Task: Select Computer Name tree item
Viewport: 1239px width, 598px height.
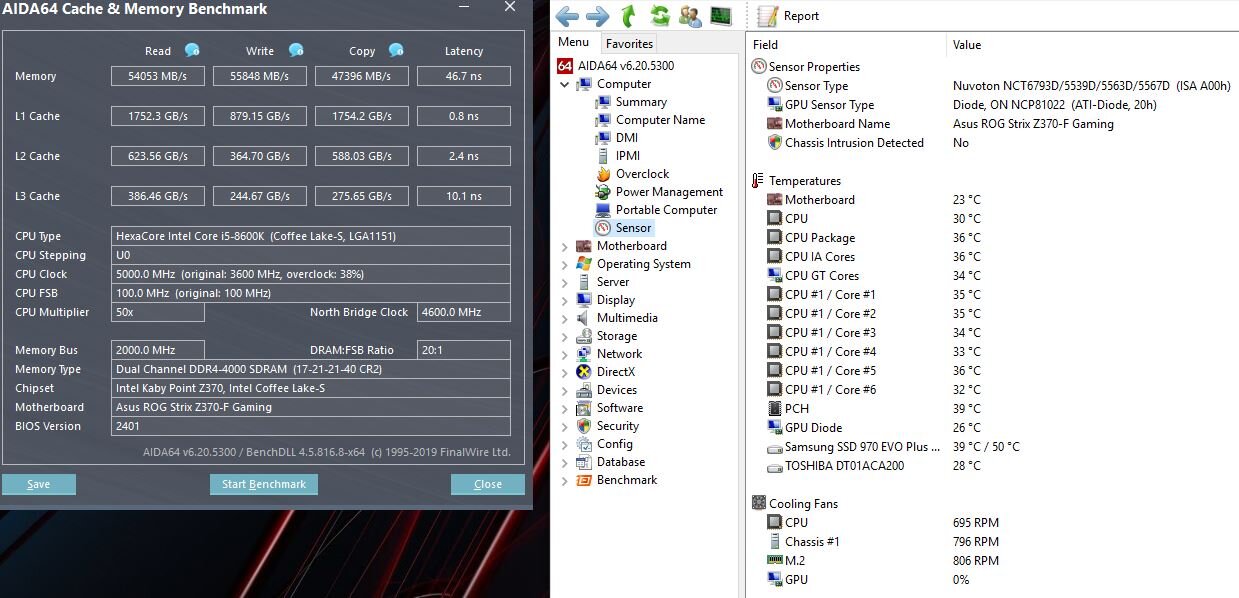Action: coord(660,120)
